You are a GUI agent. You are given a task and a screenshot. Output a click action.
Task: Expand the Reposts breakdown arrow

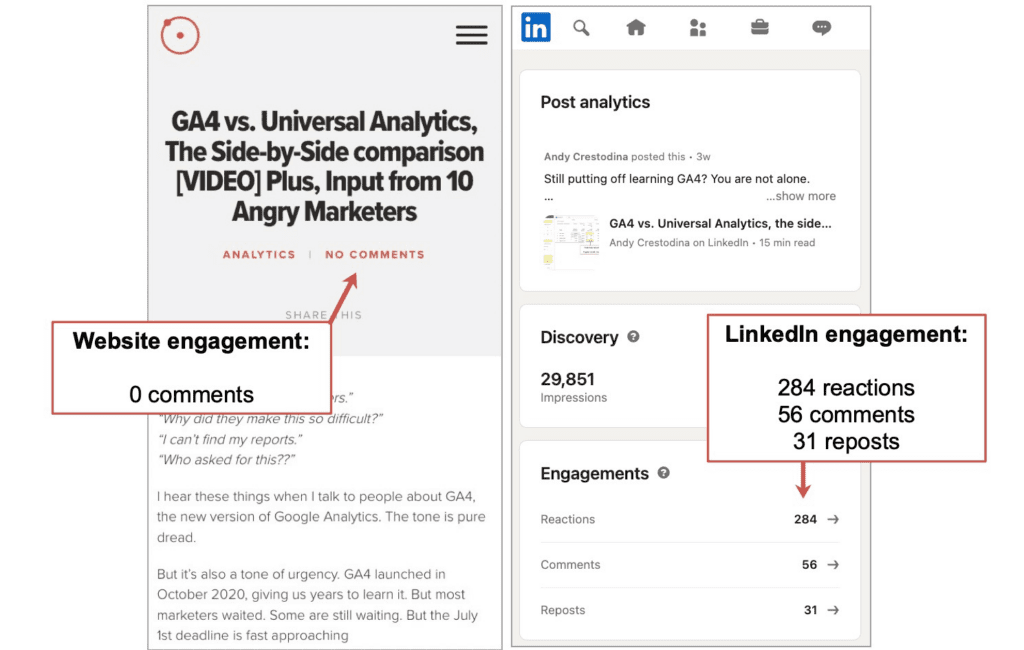831,610
